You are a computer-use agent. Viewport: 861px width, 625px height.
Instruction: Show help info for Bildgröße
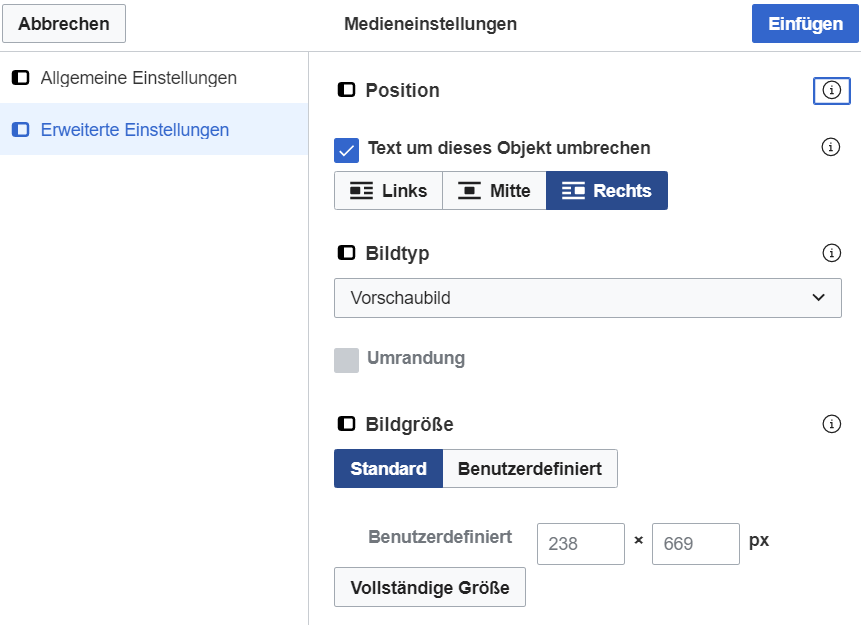(x=831, y=424)
